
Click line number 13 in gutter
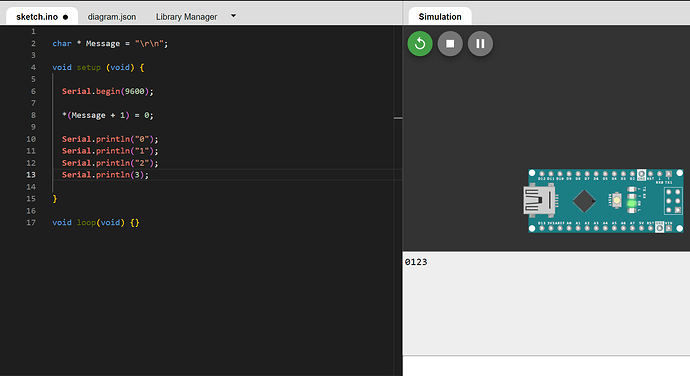coord(31,175)
